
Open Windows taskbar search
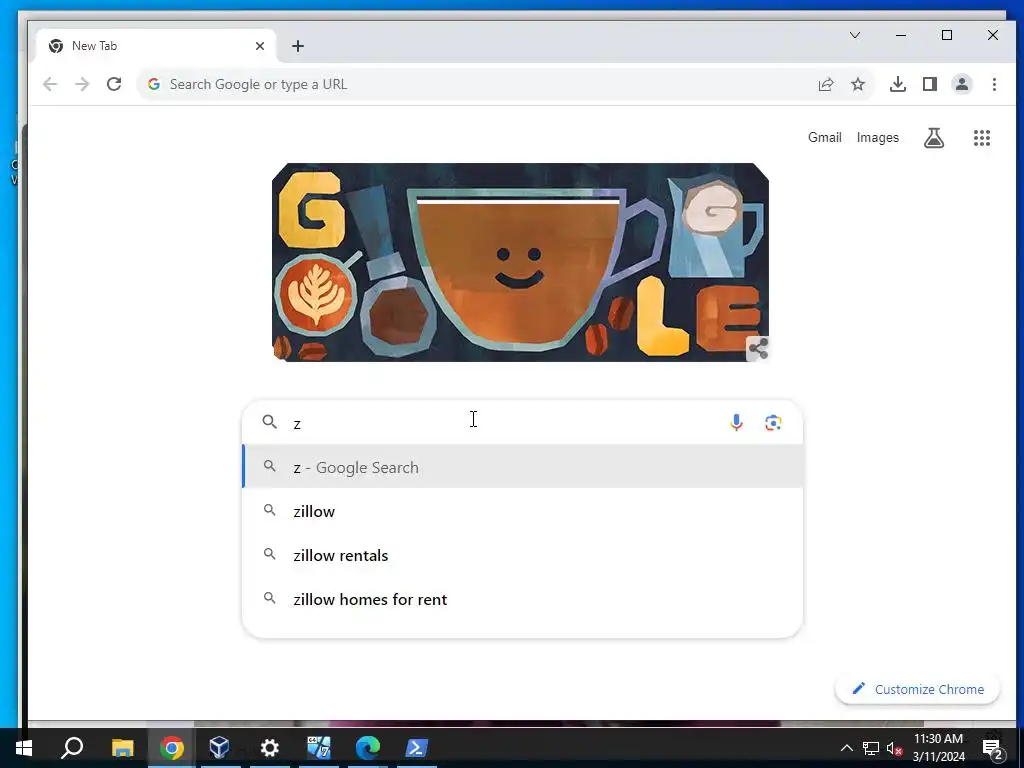(x=72, y=748)
